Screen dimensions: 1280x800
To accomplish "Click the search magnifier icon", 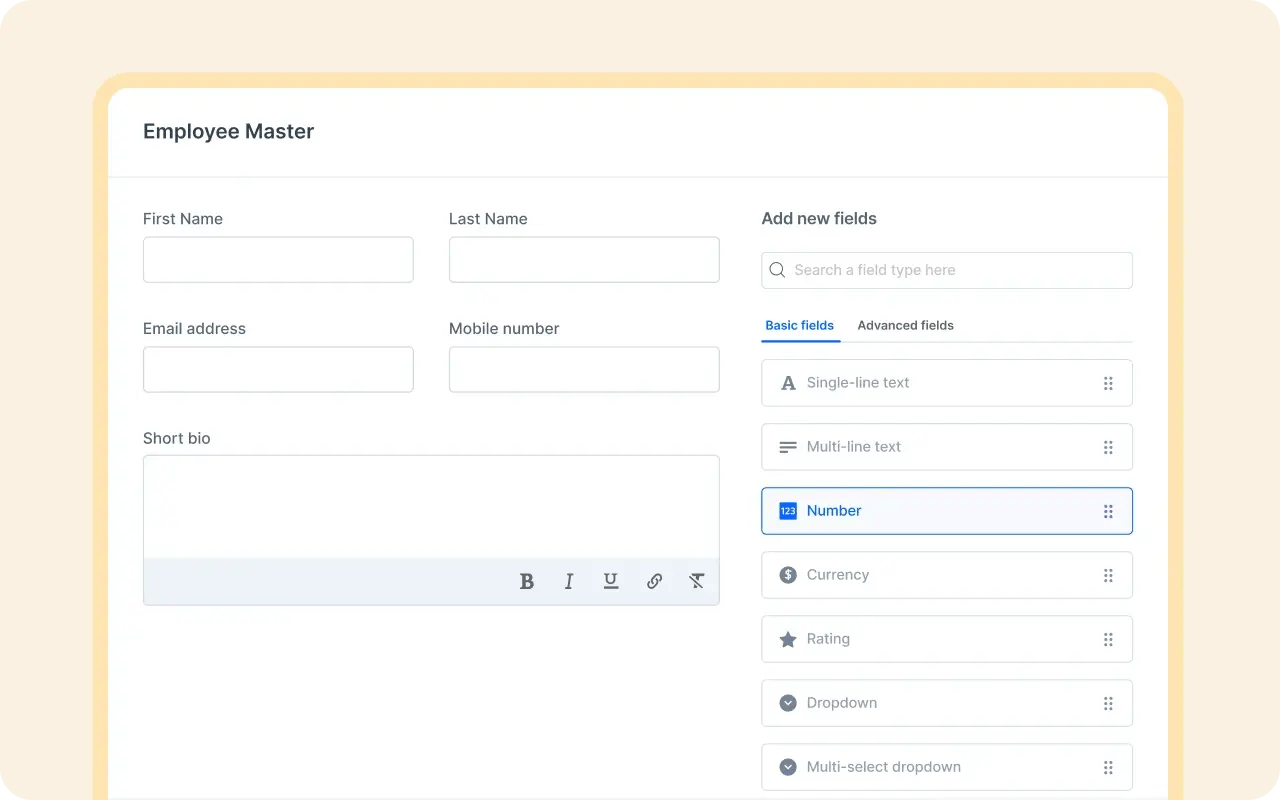I will (x=778, y=270).
